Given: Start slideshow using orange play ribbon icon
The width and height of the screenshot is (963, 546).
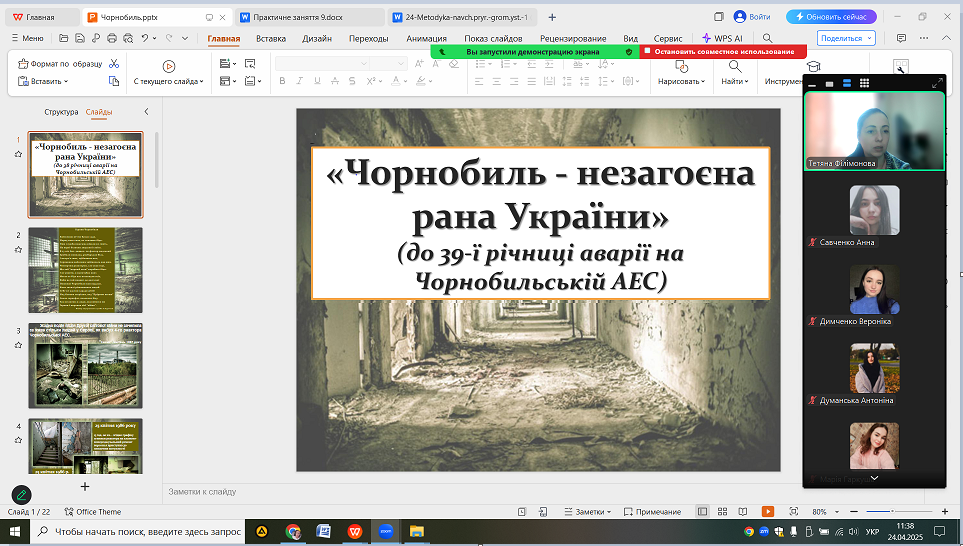Looking at the screenshot, I should click(169, 66).
